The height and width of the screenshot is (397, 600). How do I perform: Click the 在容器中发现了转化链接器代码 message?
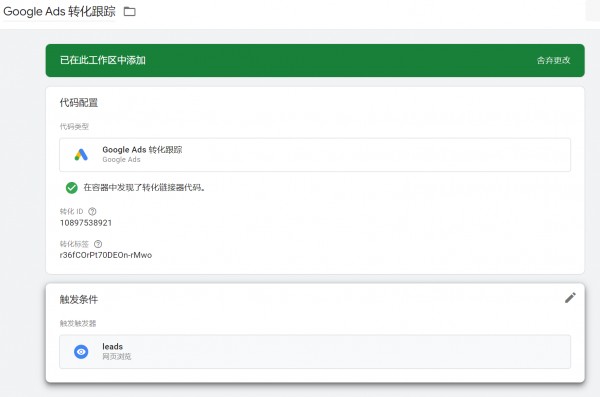pos(144,188)
